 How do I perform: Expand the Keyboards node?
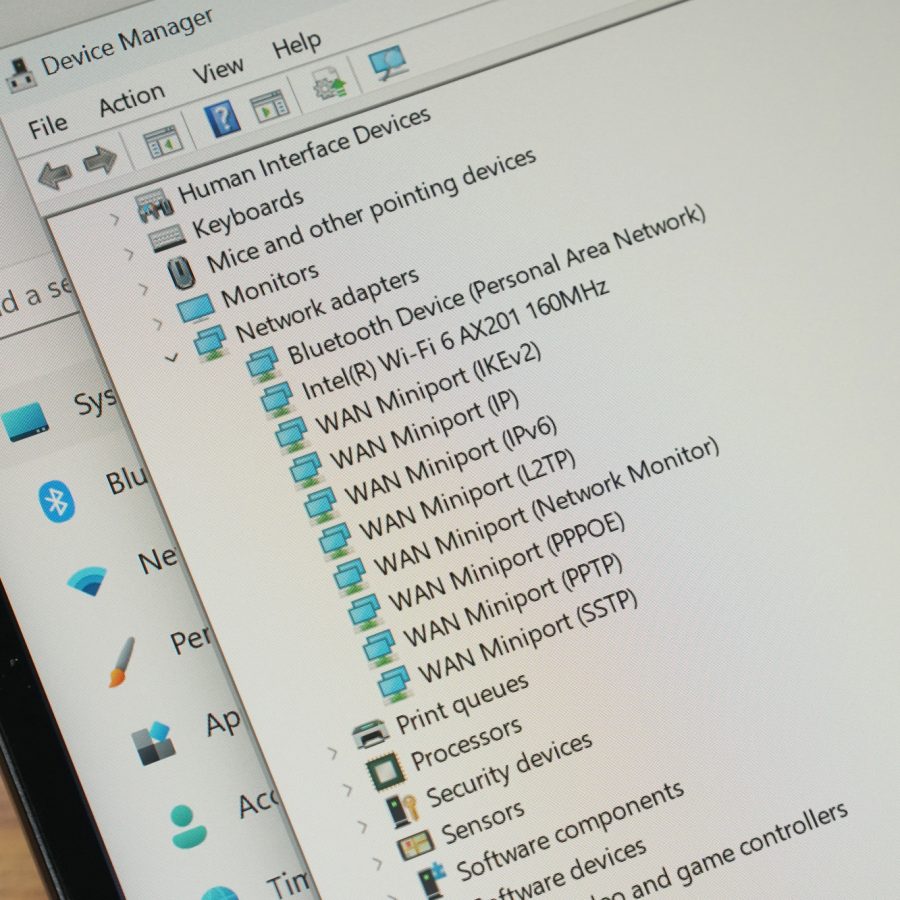coord(129,253)
